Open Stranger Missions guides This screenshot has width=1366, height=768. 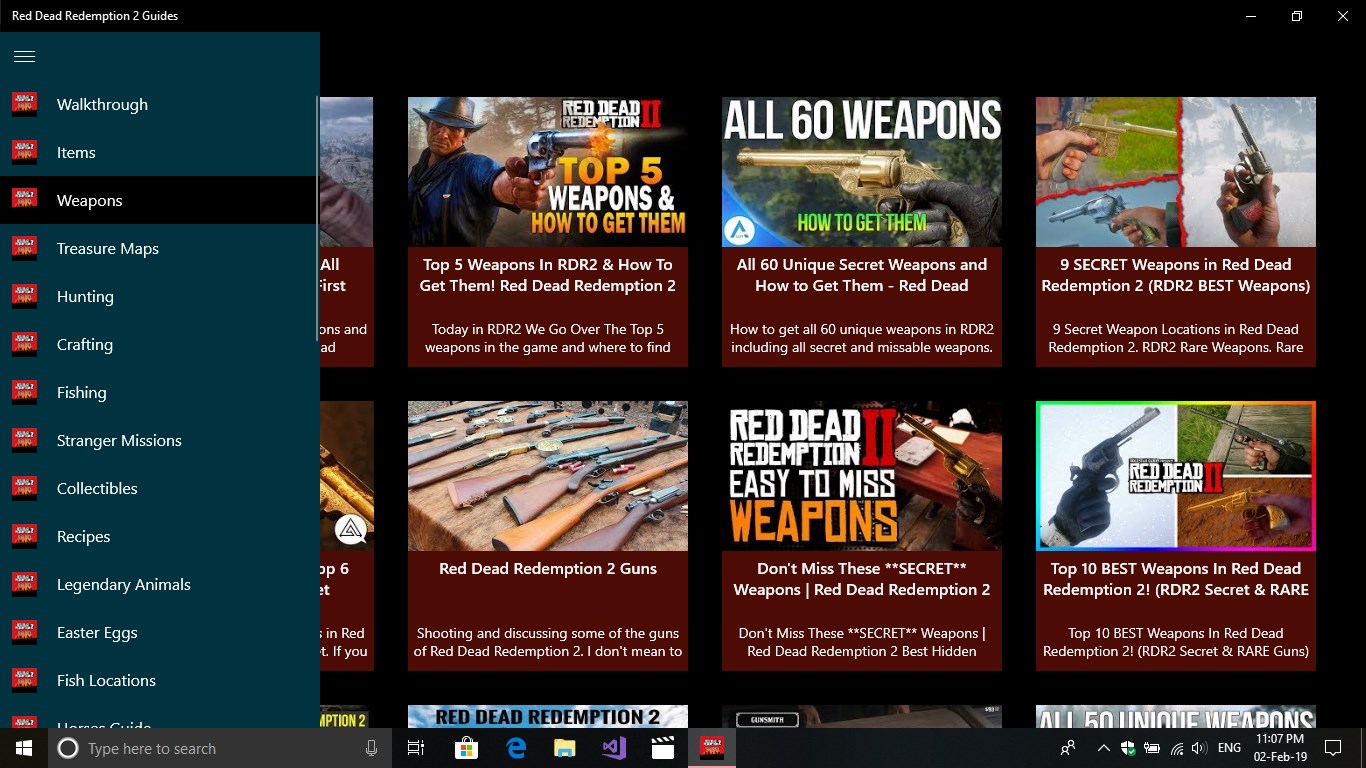(158, 440)
